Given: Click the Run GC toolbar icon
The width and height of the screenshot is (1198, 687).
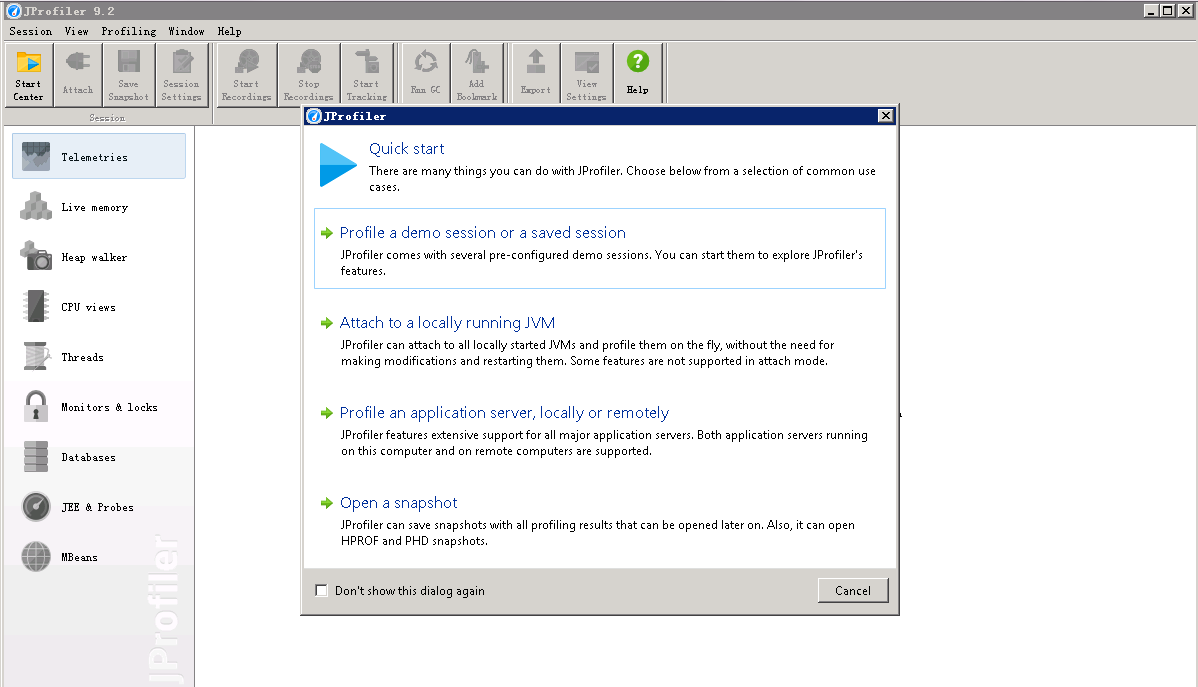Looking at the screenshot, I should [426, 74].
